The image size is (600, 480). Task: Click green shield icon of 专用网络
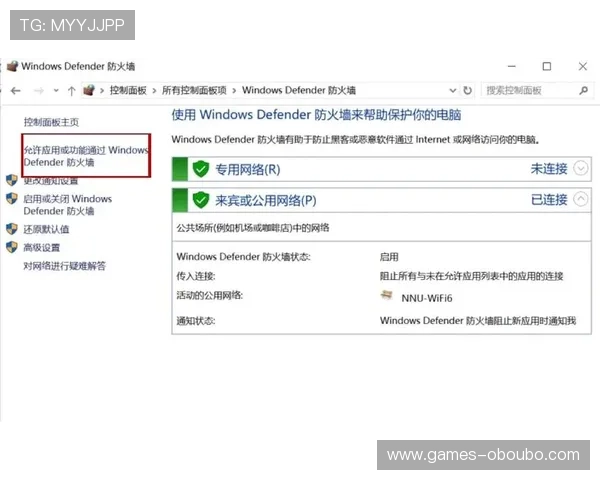[201, 169]
